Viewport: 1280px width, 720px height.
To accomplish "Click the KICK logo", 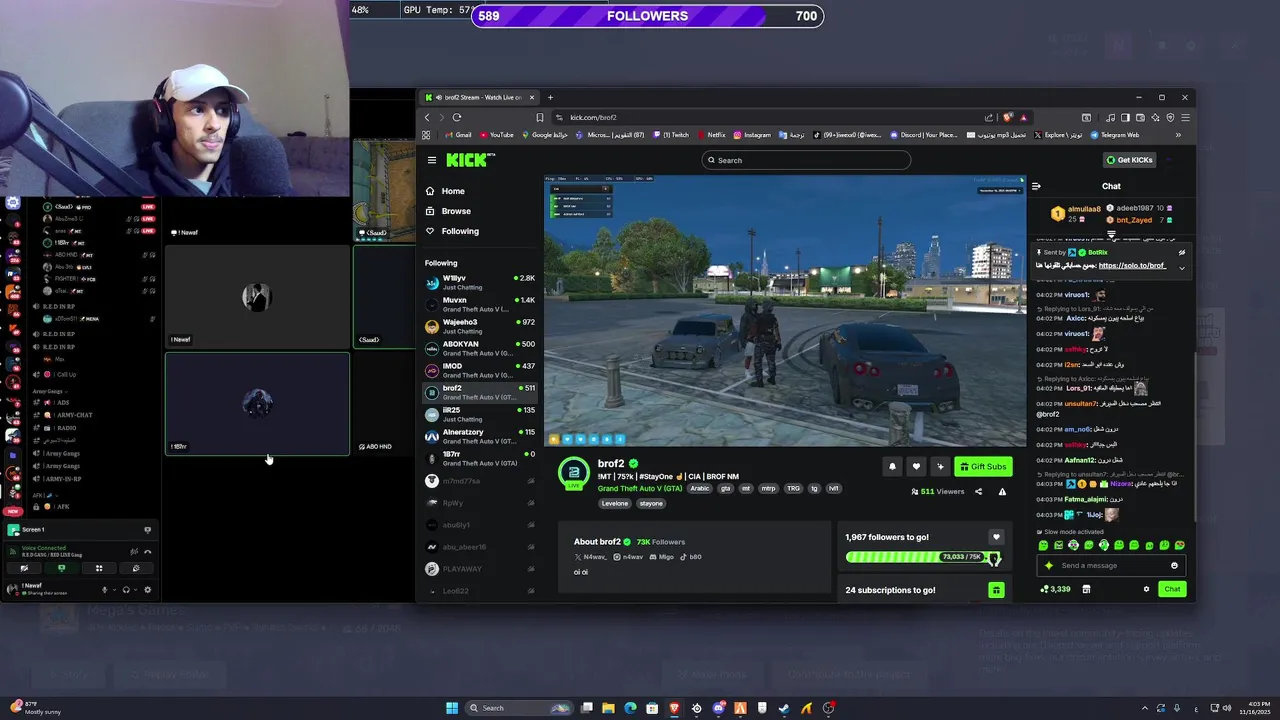I will 469,160.
